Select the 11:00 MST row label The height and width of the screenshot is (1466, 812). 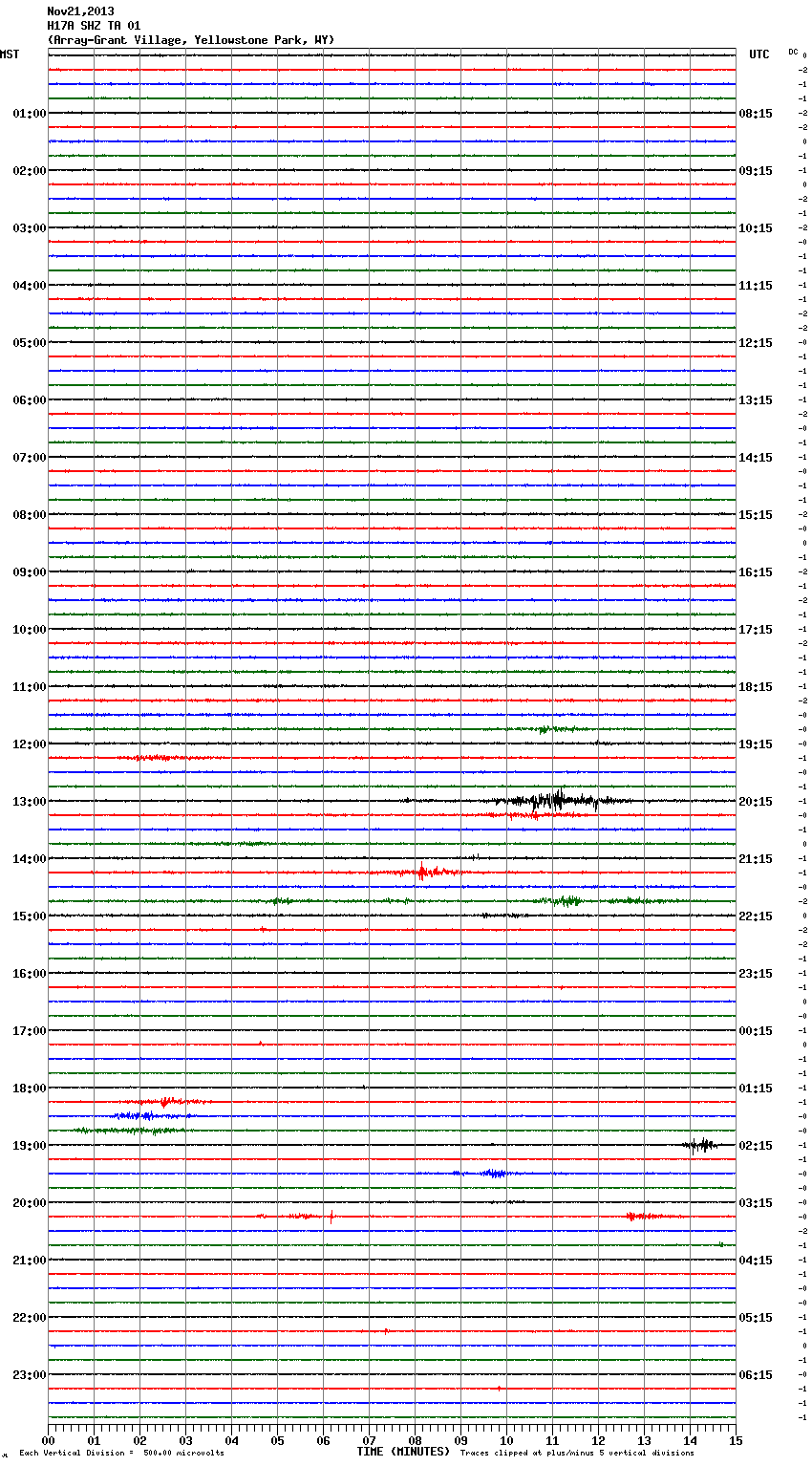tap(29, 687)
